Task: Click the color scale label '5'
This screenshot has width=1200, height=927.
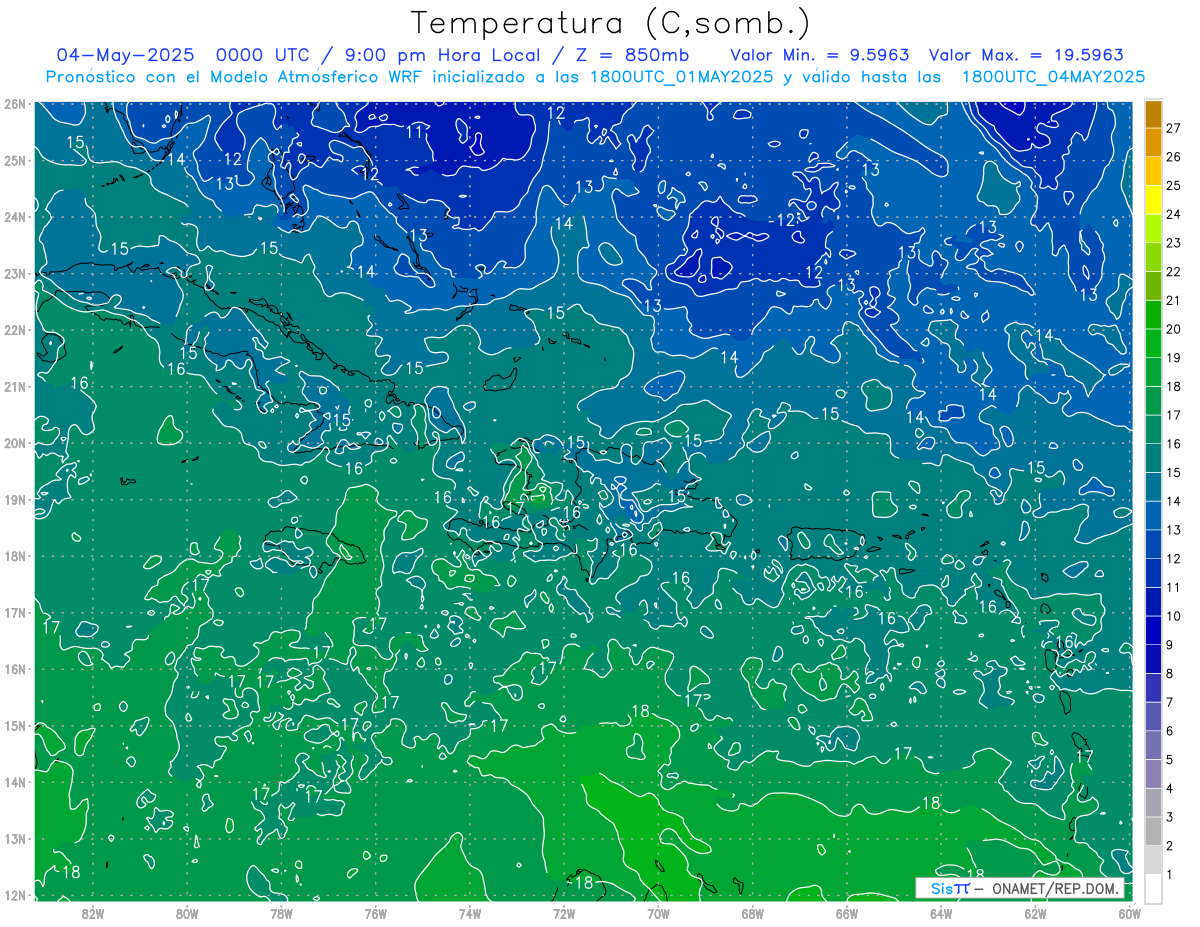Action: tap(1170, 760)
